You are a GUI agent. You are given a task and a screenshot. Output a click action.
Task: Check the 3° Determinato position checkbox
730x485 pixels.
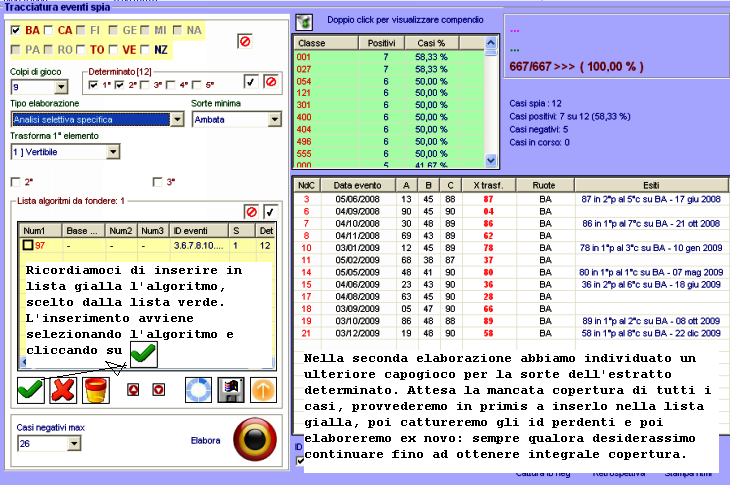[x=145, y=85]
